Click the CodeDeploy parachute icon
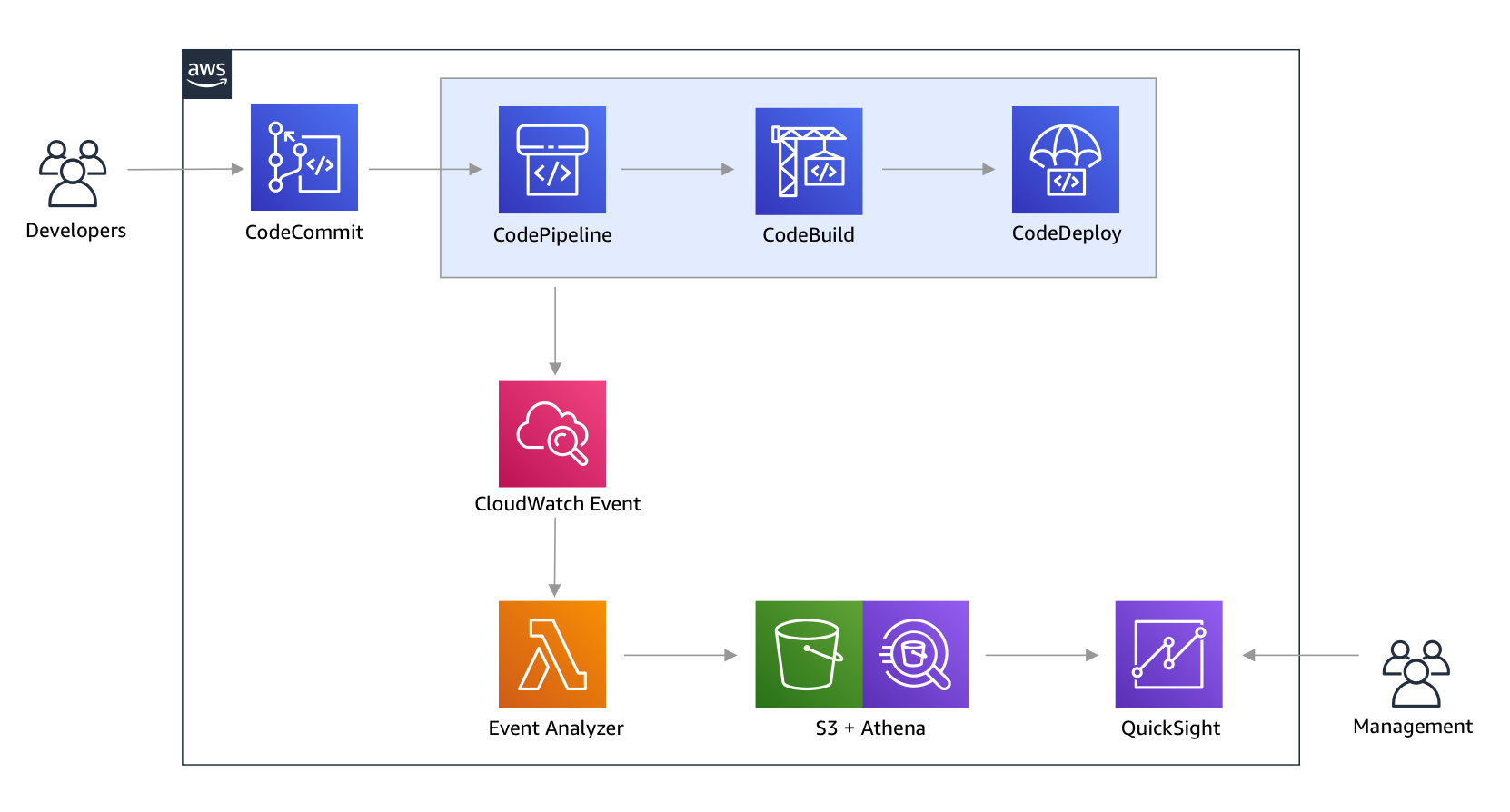1510x812 pixels. [x=1066, y=160]
